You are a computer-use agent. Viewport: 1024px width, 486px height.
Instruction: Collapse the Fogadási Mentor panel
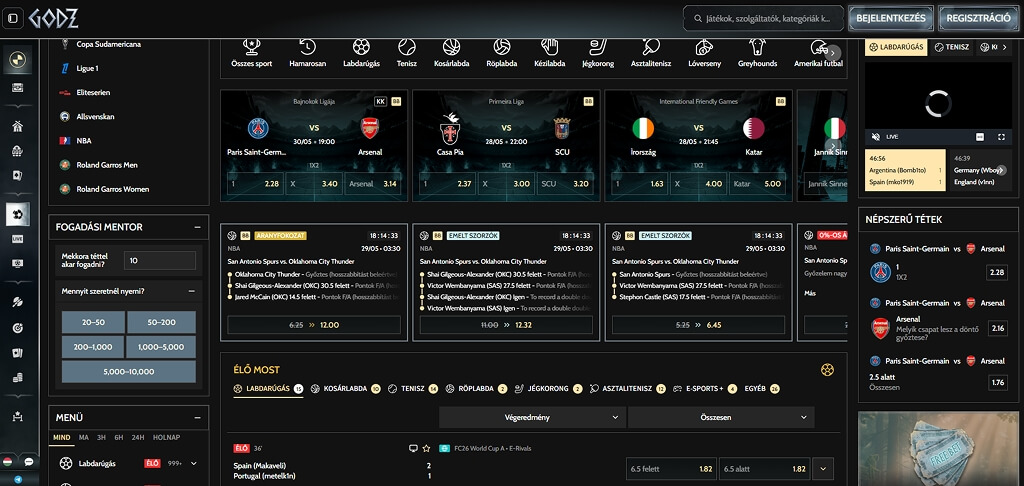tap(197, 227)
